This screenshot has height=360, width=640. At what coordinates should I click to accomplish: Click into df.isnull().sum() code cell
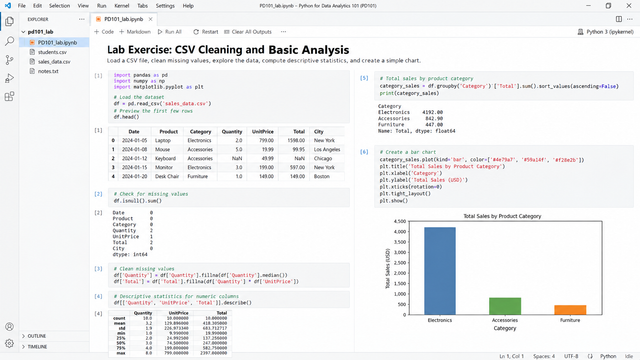(x=229, y=197)
